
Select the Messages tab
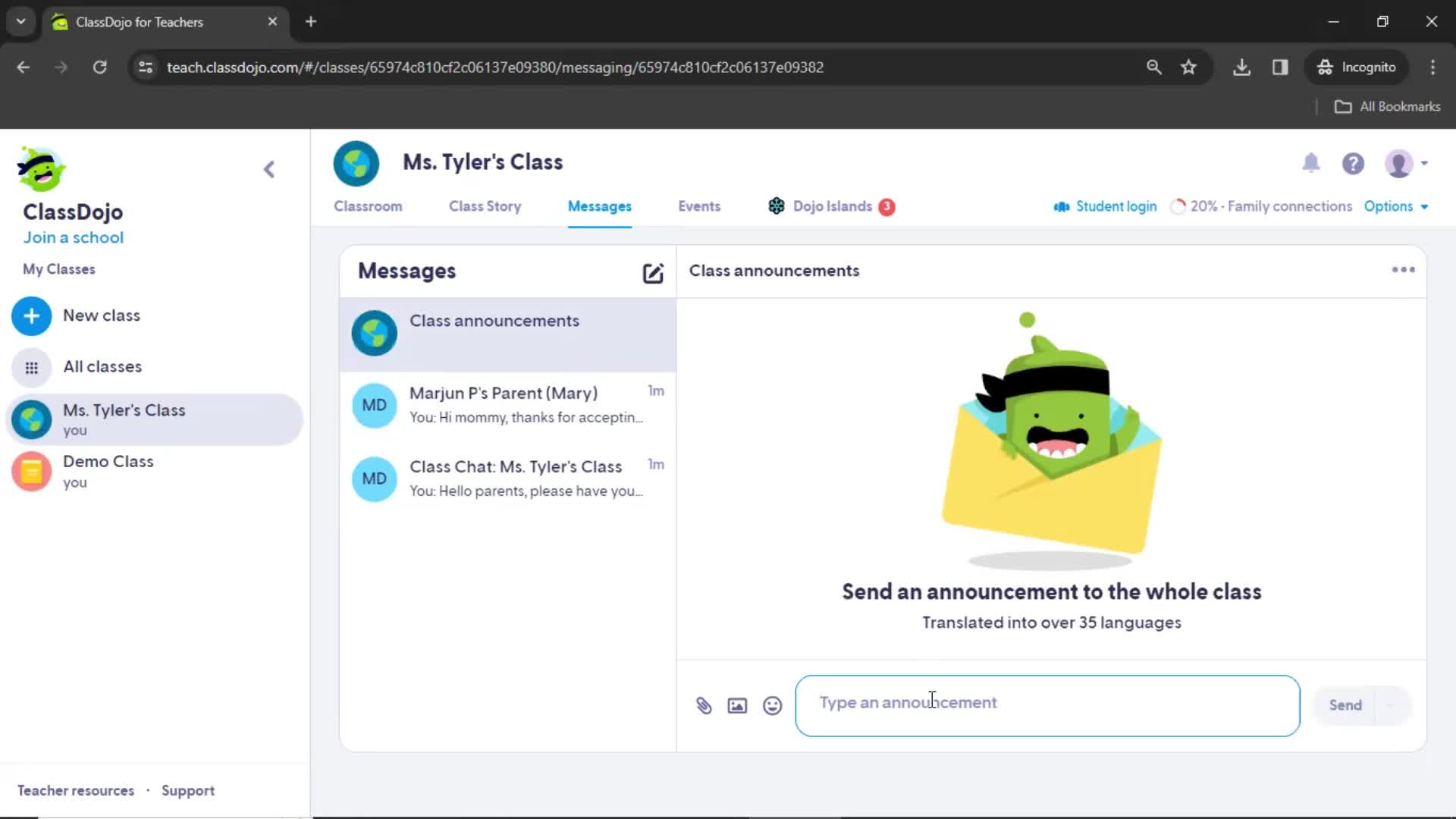pos(599,206)
